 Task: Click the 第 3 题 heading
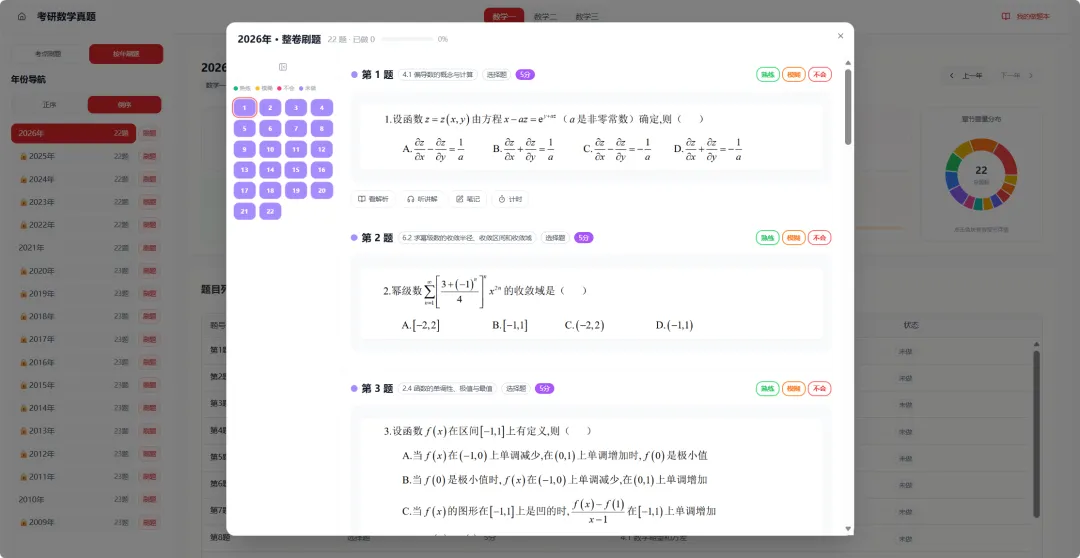click(x=377, y=389)
